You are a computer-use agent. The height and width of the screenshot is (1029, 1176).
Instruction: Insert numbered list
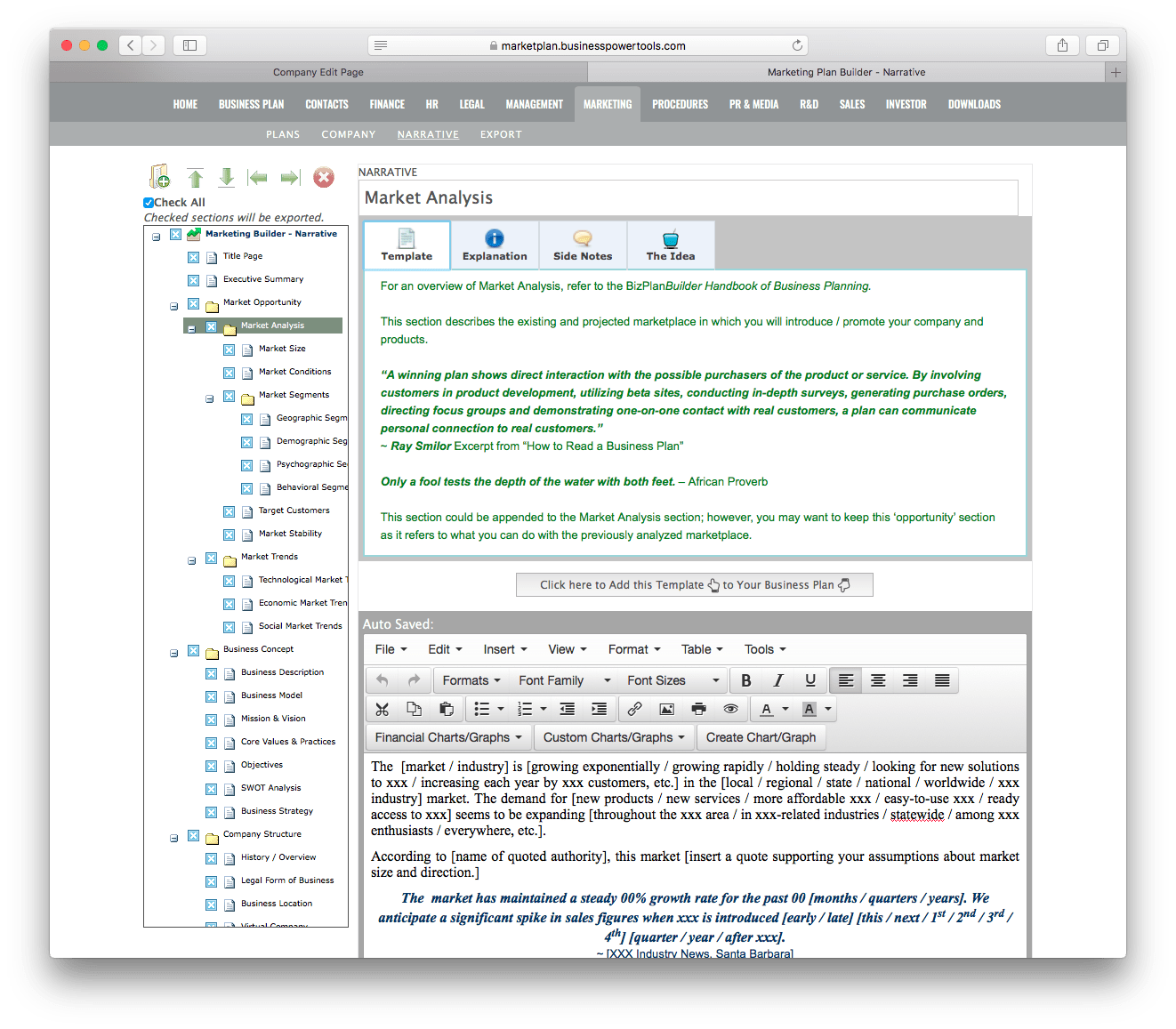[x=525, y=709]
